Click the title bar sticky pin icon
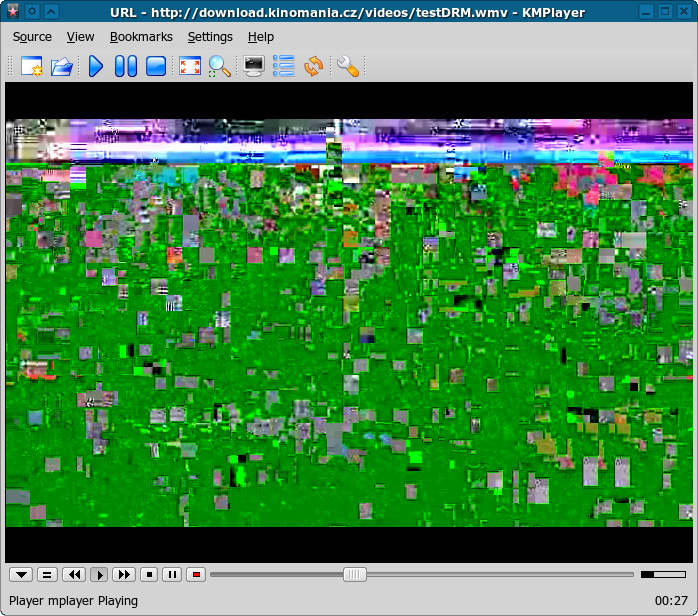 pos(32,11)
